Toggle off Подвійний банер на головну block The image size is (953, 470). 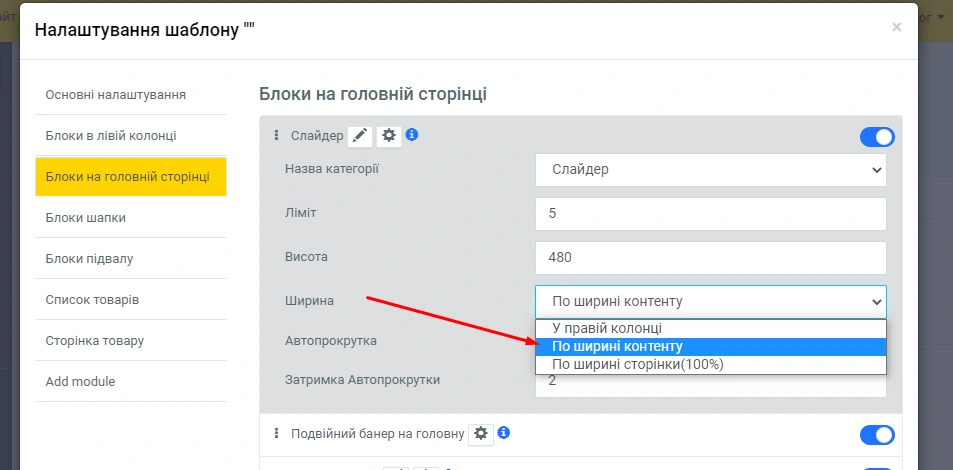[877, 434]
